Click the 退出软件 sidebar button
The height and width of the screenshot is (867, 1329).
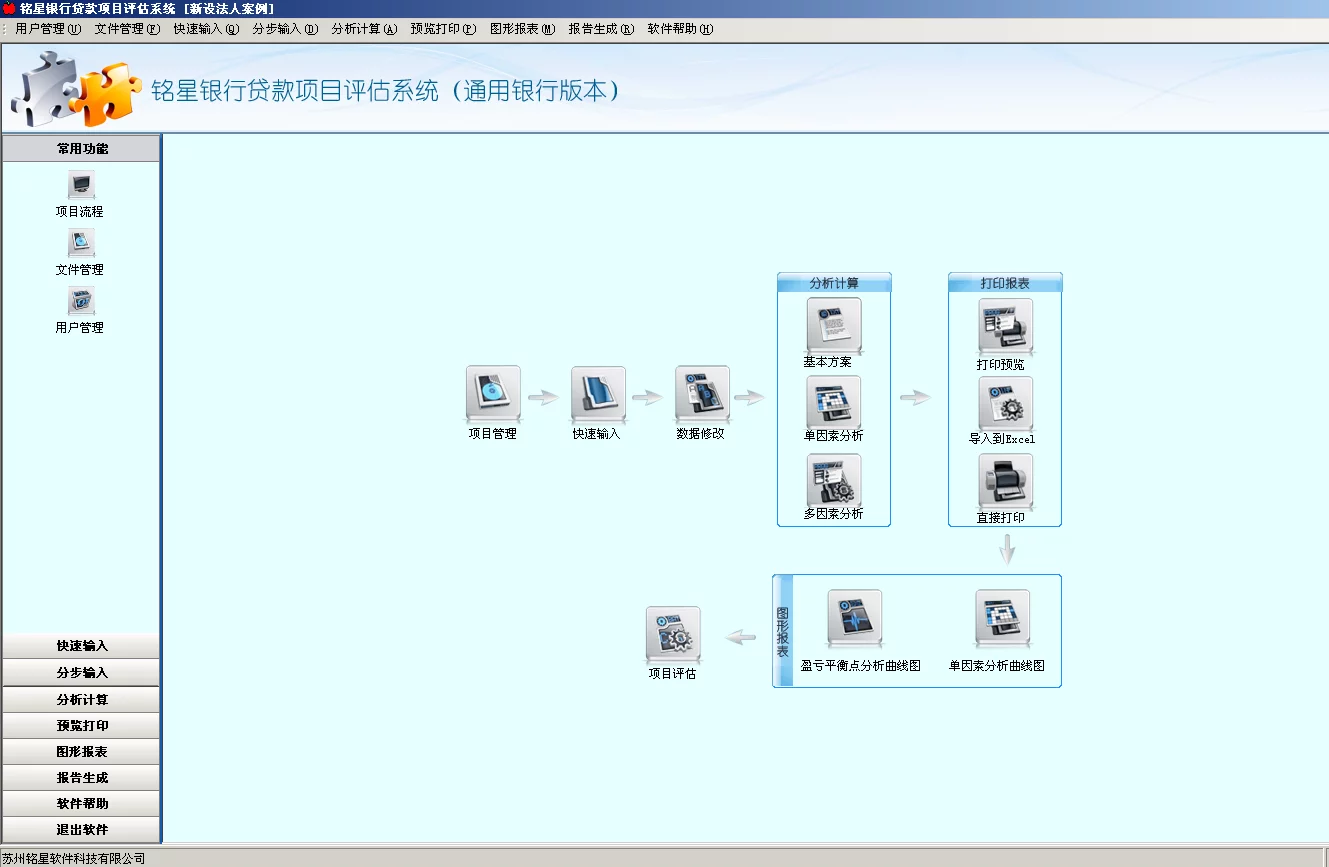tap(81, 830)
